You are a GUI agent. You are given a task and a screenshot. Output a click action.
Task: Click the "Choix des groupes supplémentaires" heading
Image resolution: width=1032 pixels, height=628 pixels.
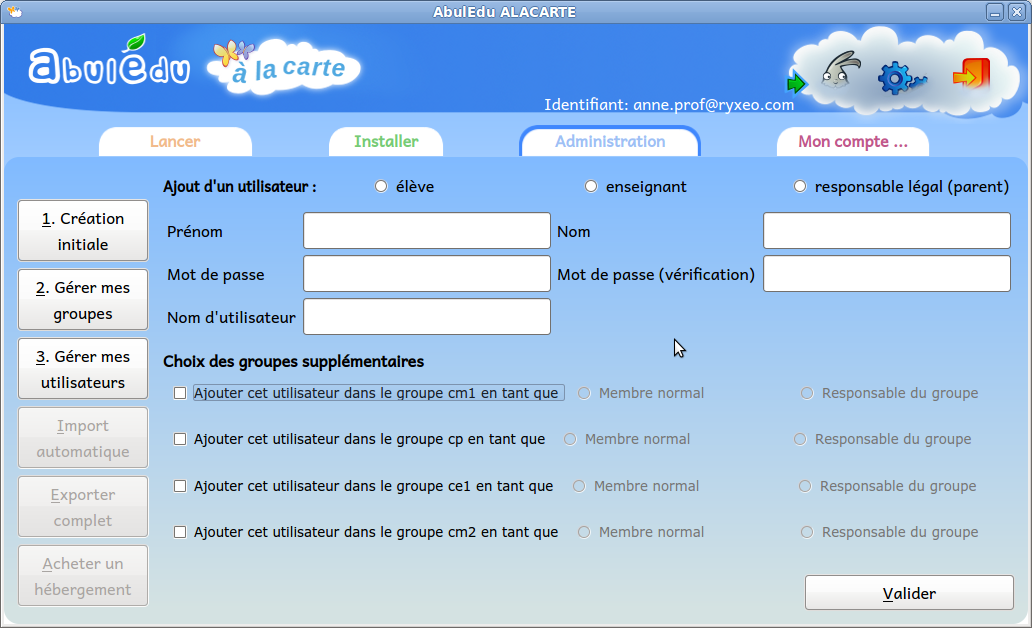(294, 361)
